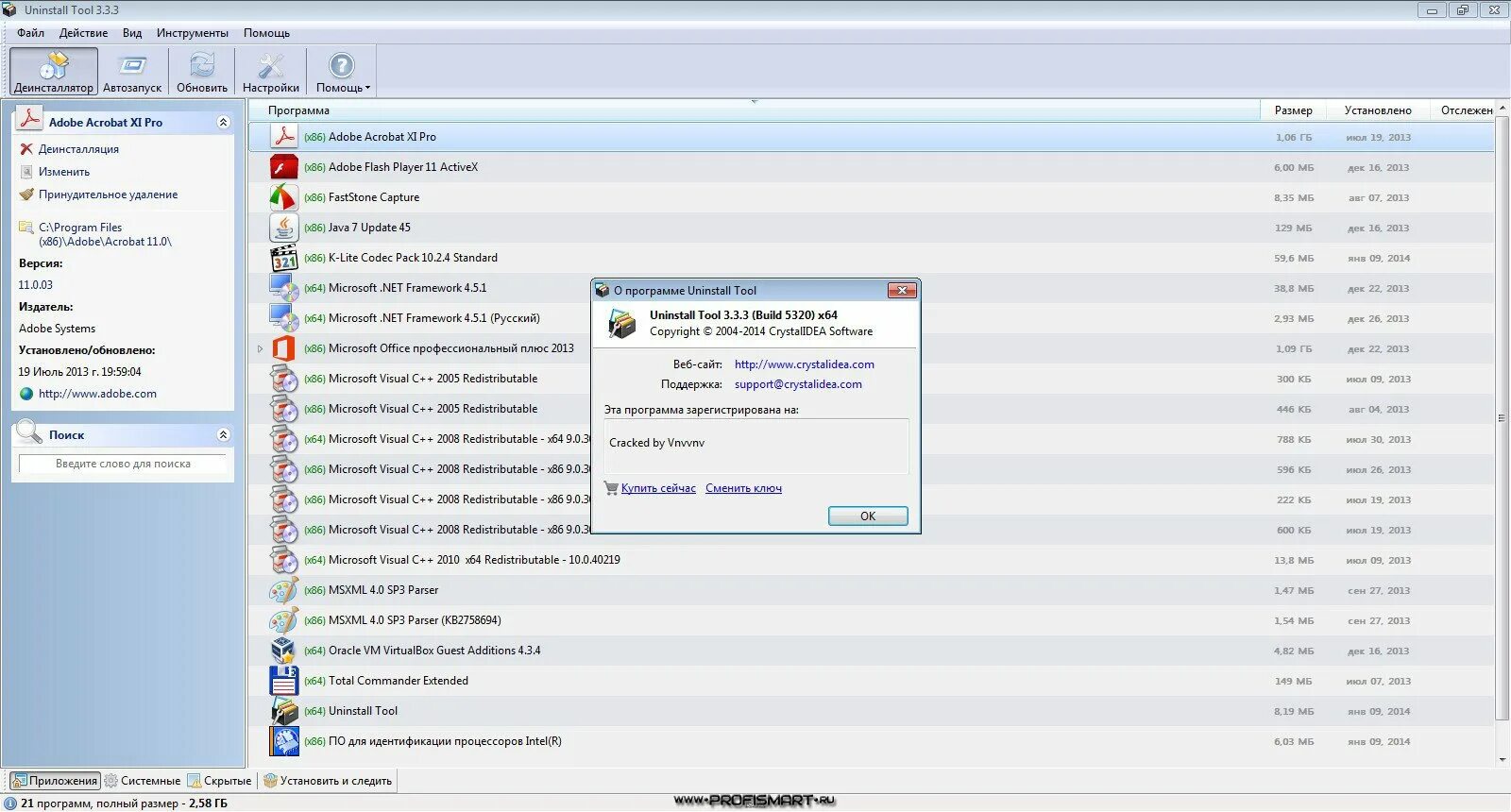Select the Intel processor identification software icon
This screenshot has width=1511, height=812.
(284, 741)
